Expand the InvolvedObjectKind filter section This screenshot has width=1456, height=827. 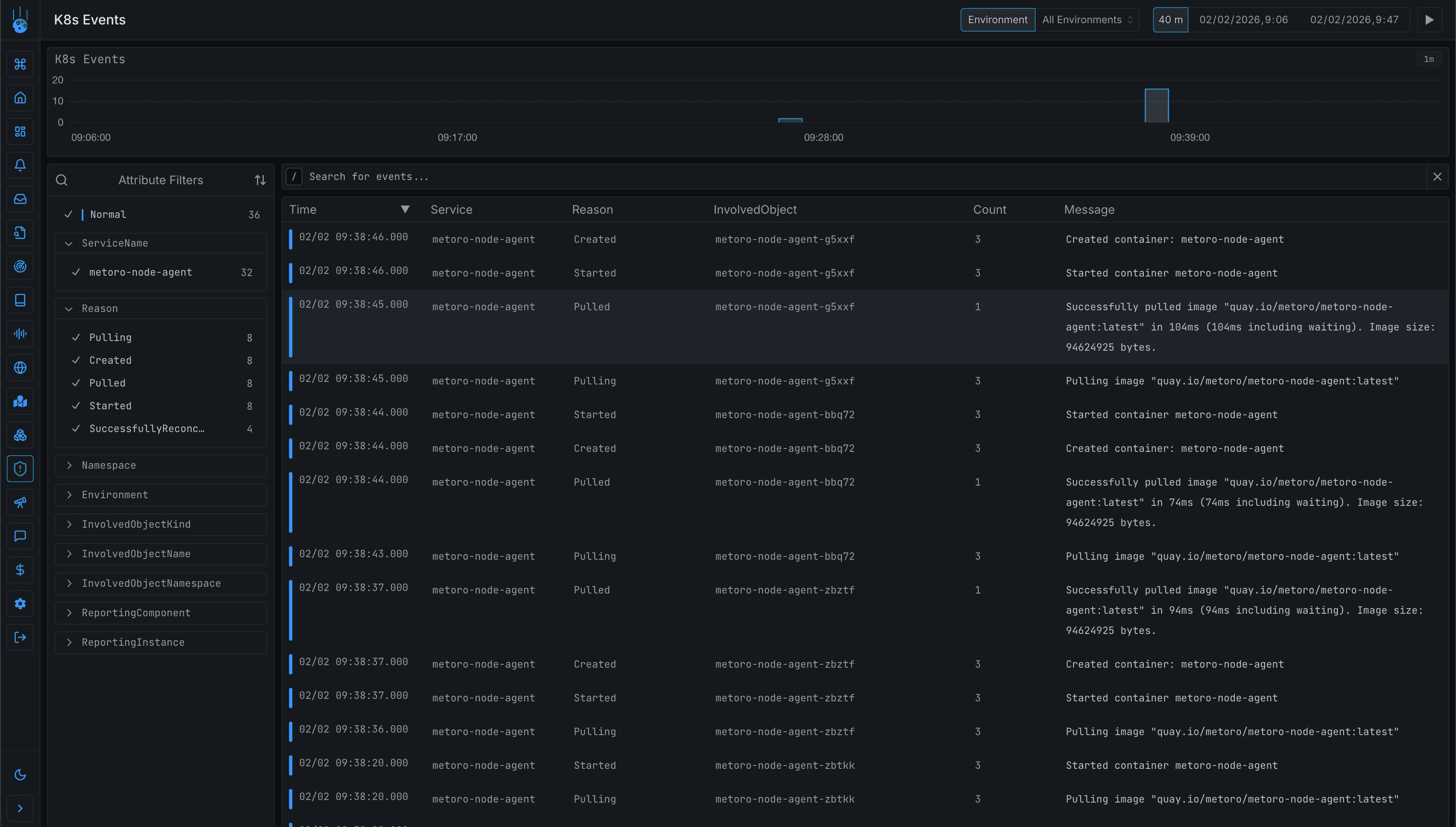click(x=69, y=524)
